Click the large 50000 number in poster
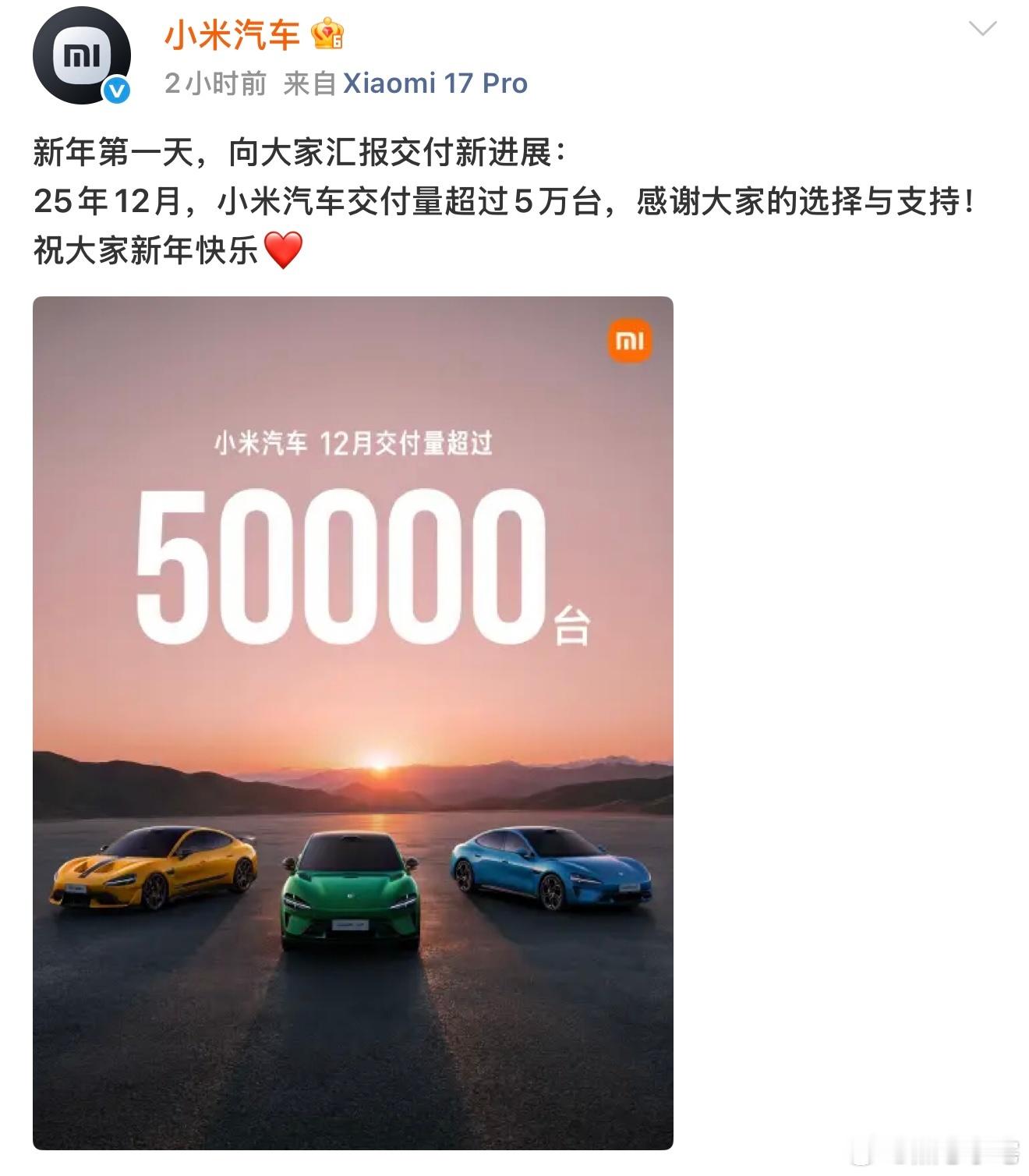 341,567
